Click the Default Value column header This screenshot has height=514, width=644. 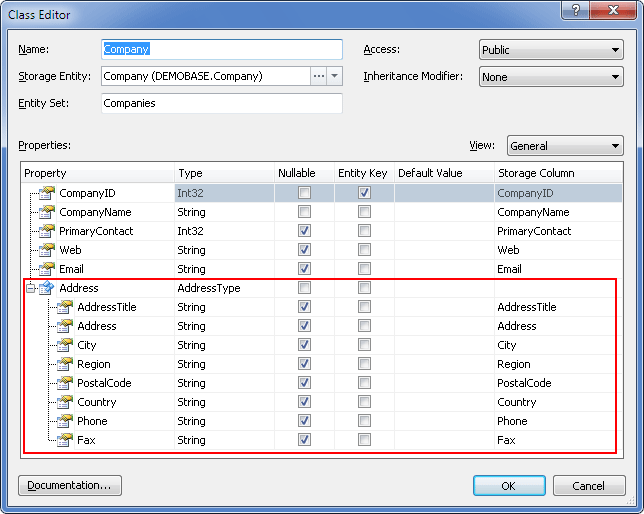pos(444,173)
